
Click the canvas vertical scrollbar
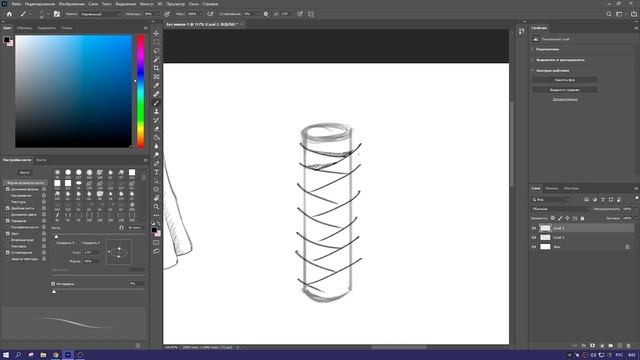pos(512,143)
